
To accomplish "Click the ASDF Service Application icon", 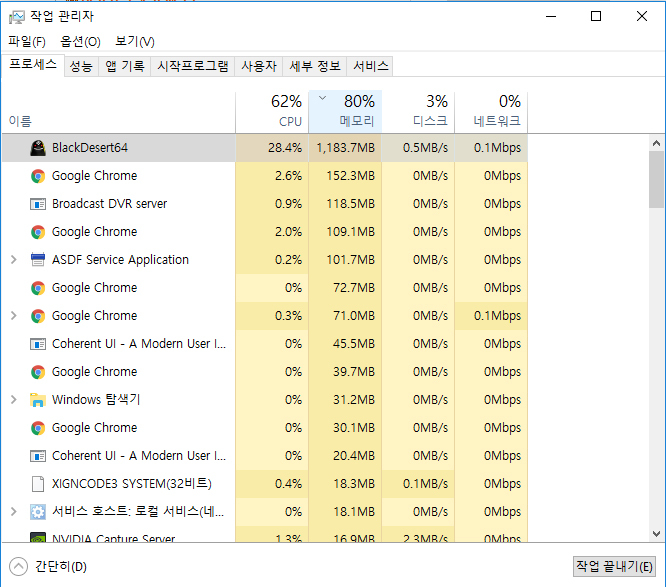I will 38,260.
